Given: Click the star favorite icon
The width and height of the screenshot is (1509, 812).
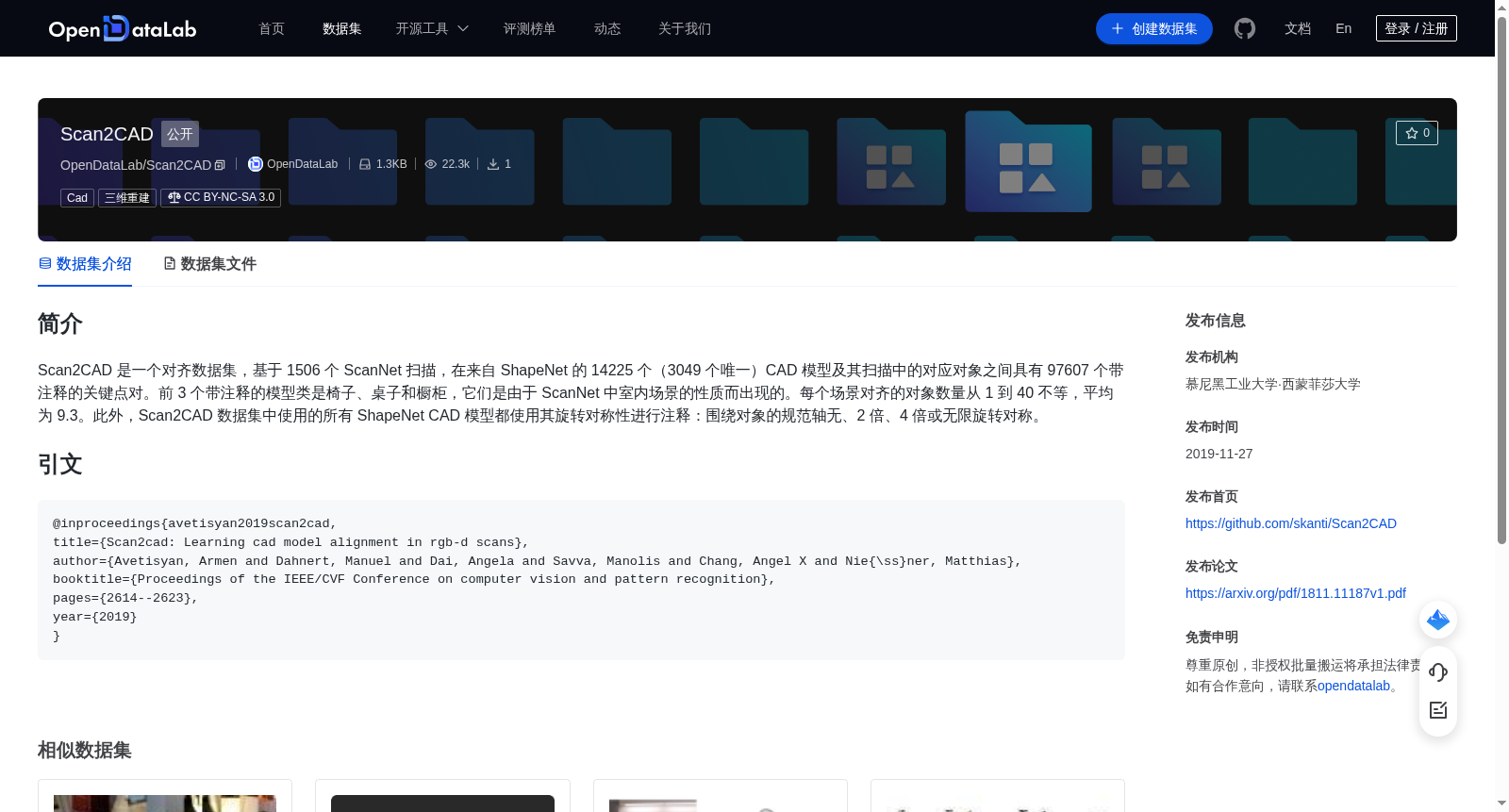Looking at the screenshot, I should click(x=1412, y=133).
